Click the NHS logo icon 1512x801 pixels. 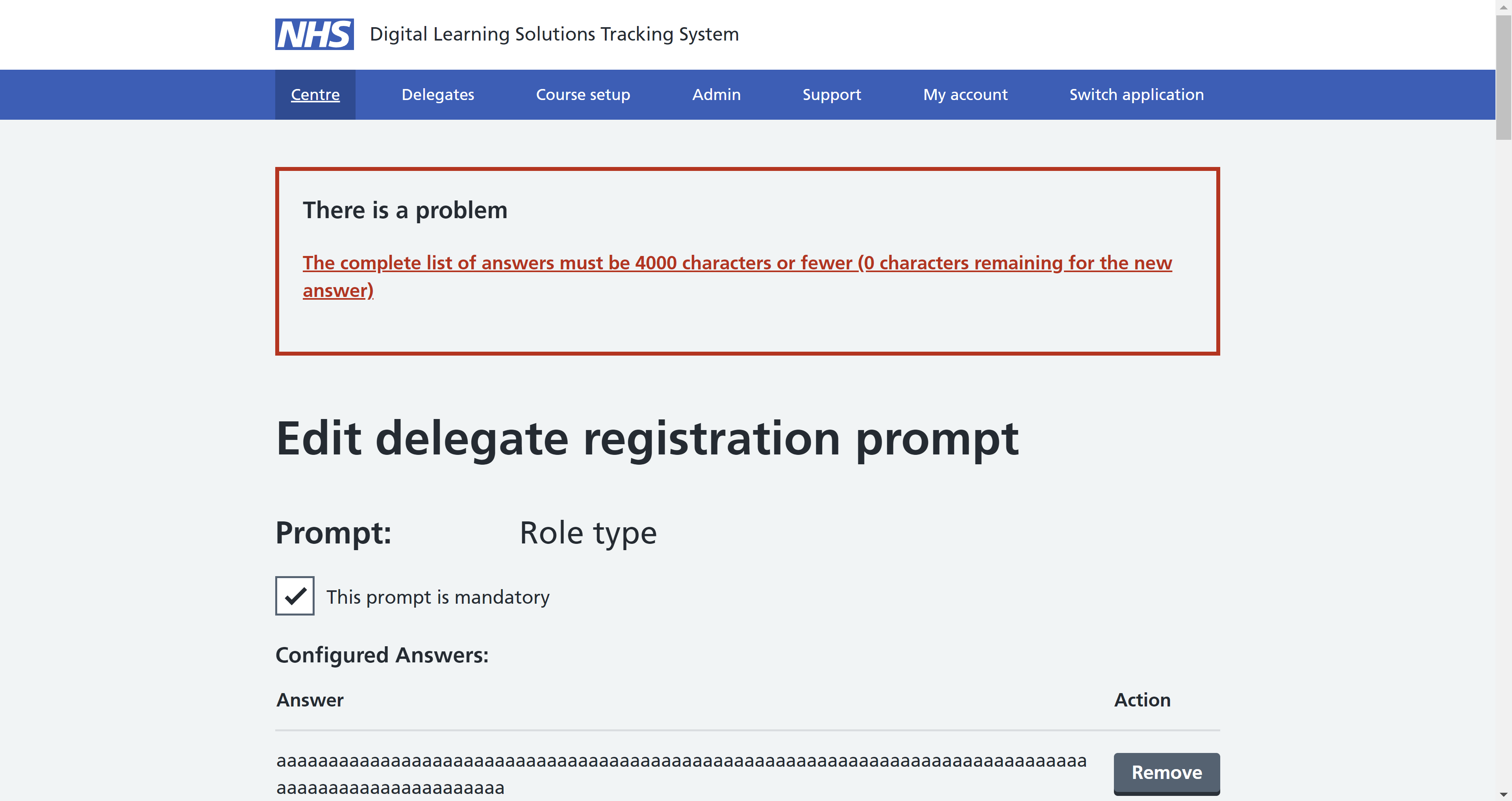click(314, 34)
